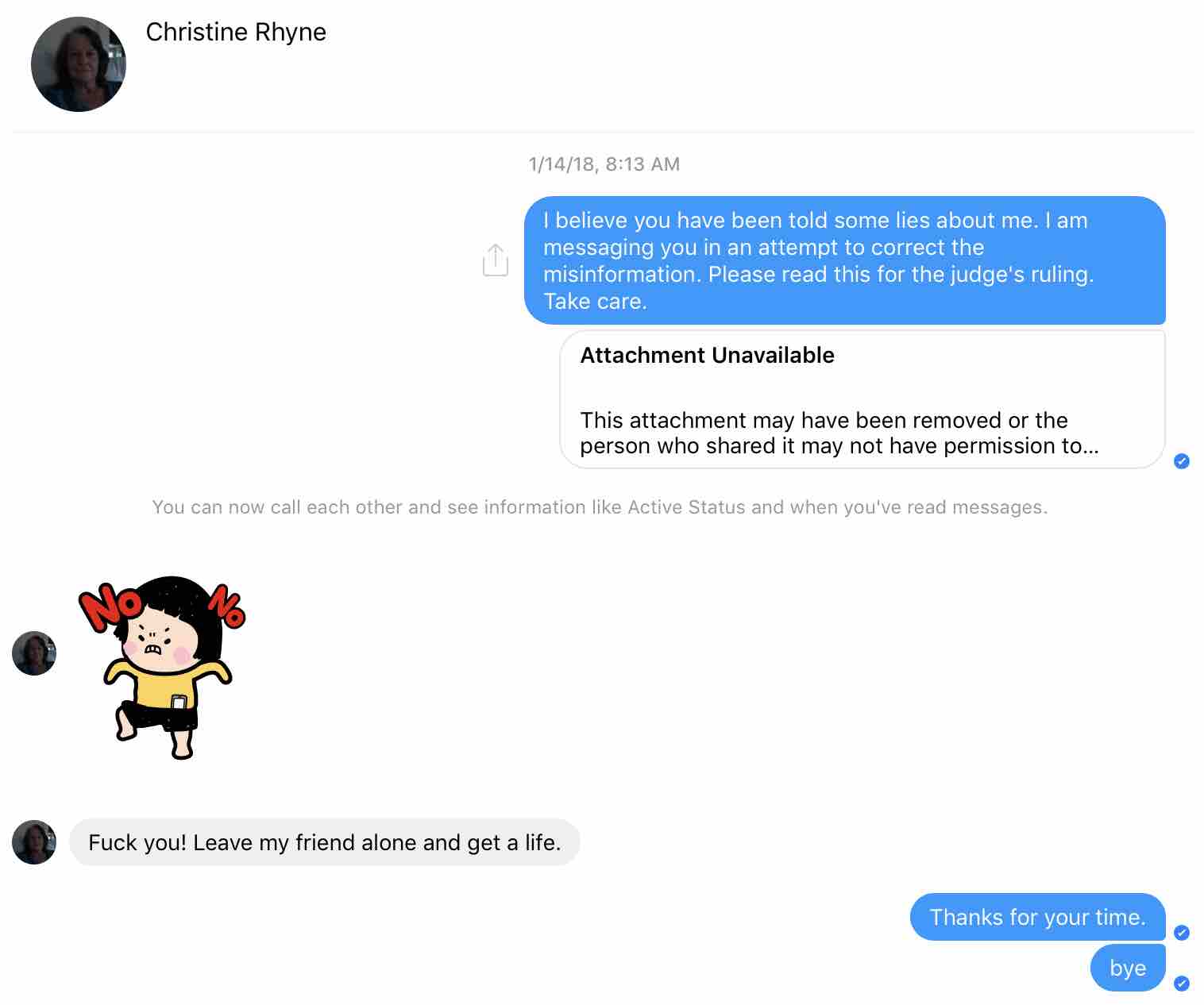1204x1005 pixels.
Task: Click the Christine Rhyne contact name
Action: tap(236, 32)
